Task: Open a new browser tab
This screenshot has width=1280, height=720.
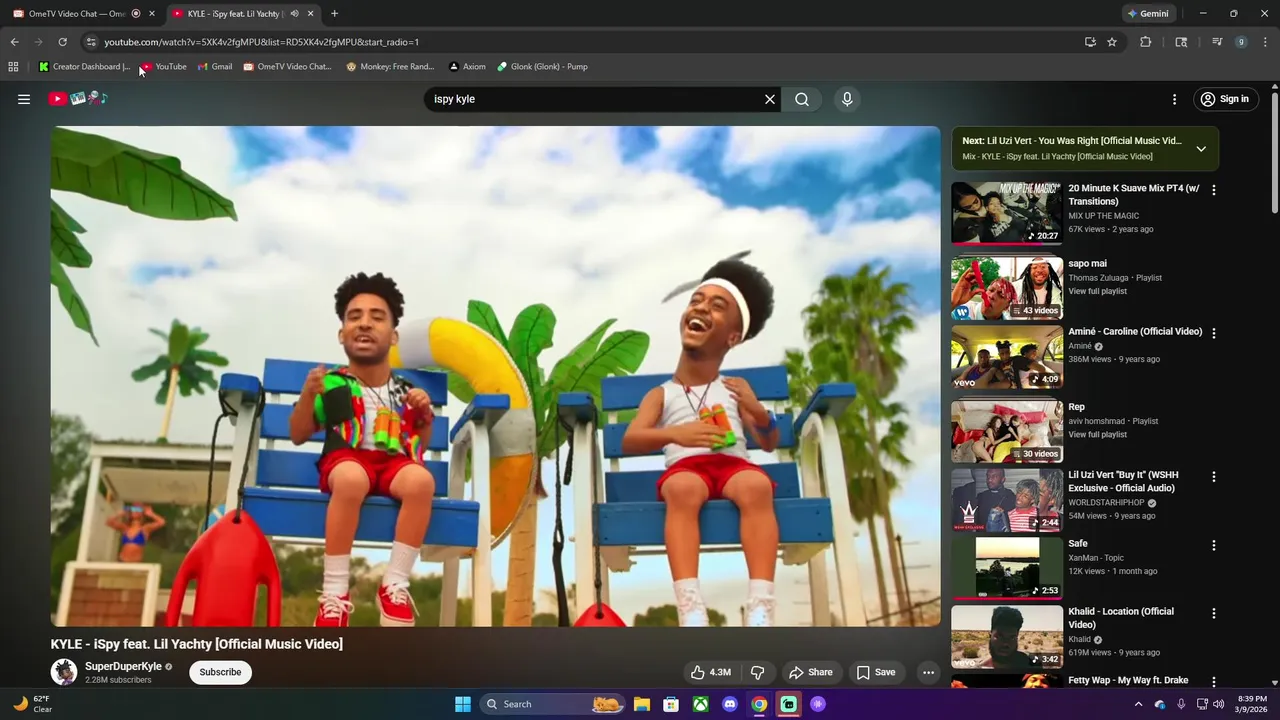Action: [334, 14]
